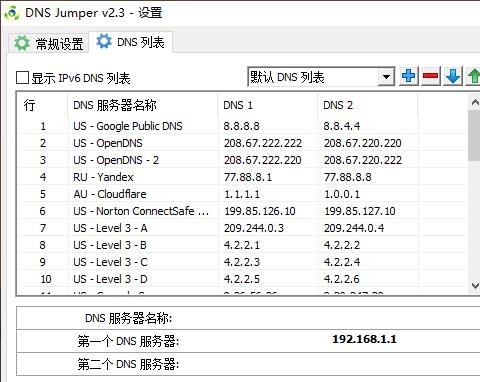Click the 第一个 DNS 服务器 field with 192.168.1.1
This screenshot has height=382, width=480.
coord(364,340)
